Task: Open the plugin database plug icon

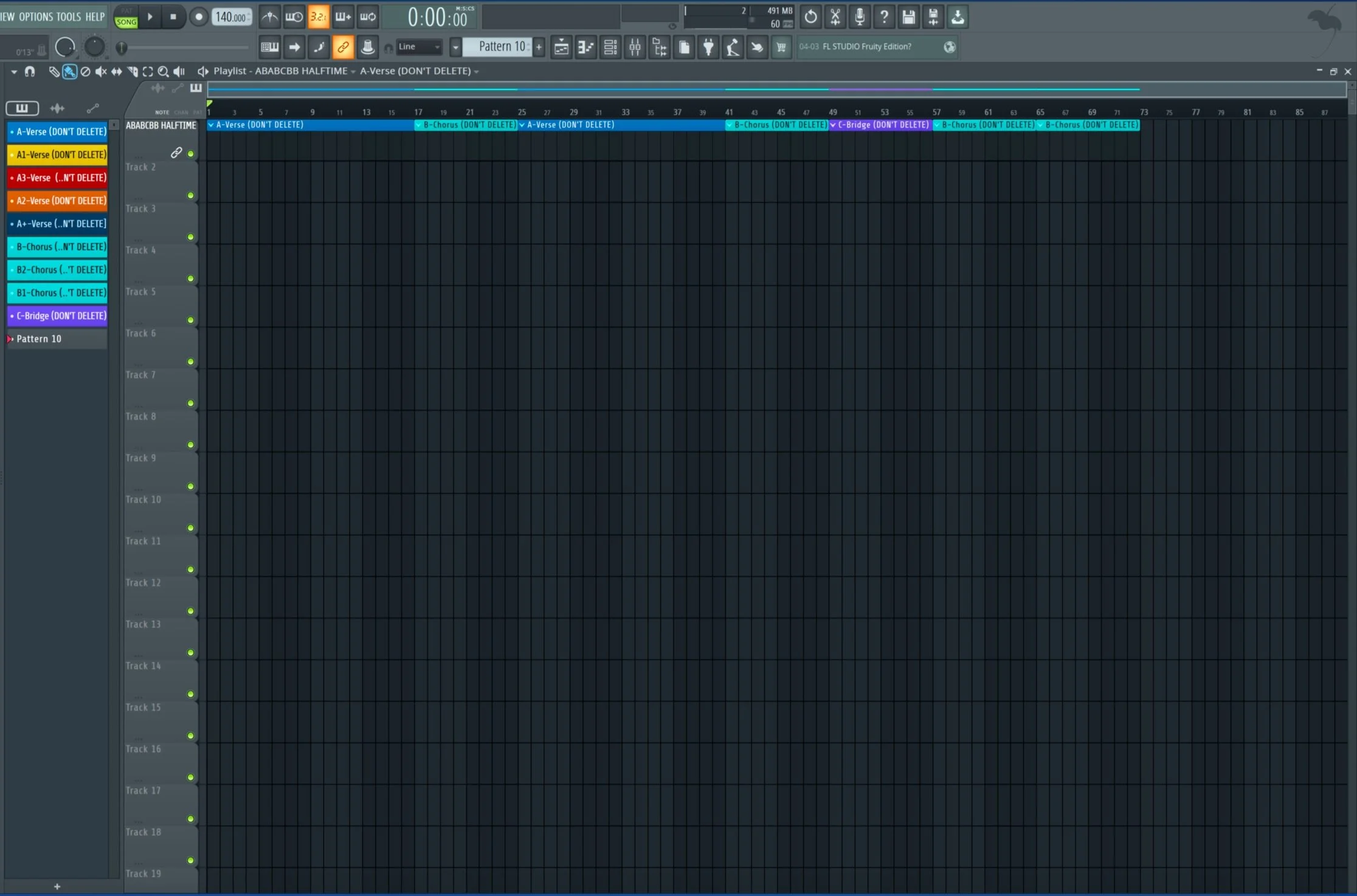Action: click(x=708, y=47)
